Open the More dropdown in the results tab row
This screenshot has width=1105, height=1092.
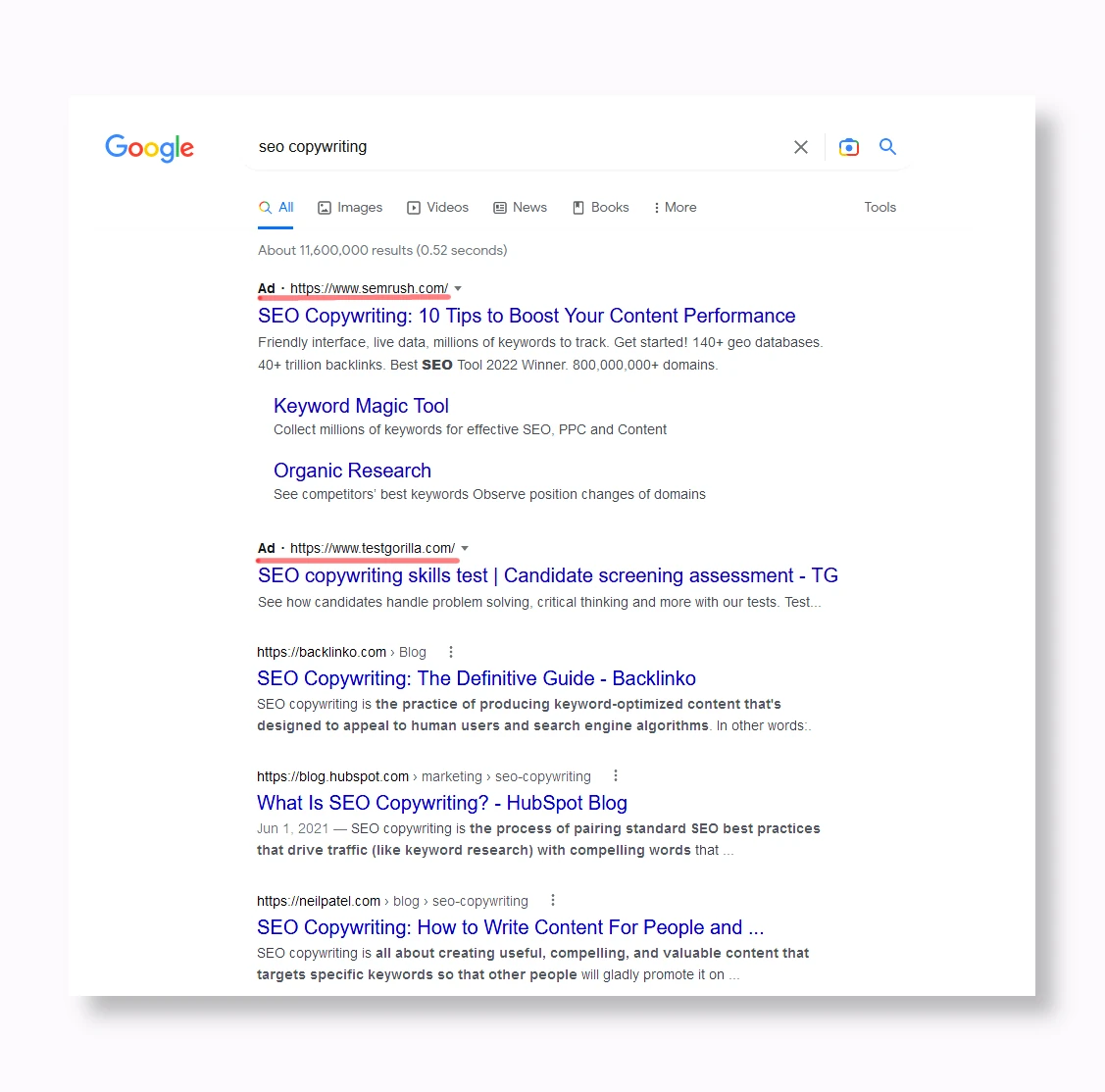tap(675, 207)
